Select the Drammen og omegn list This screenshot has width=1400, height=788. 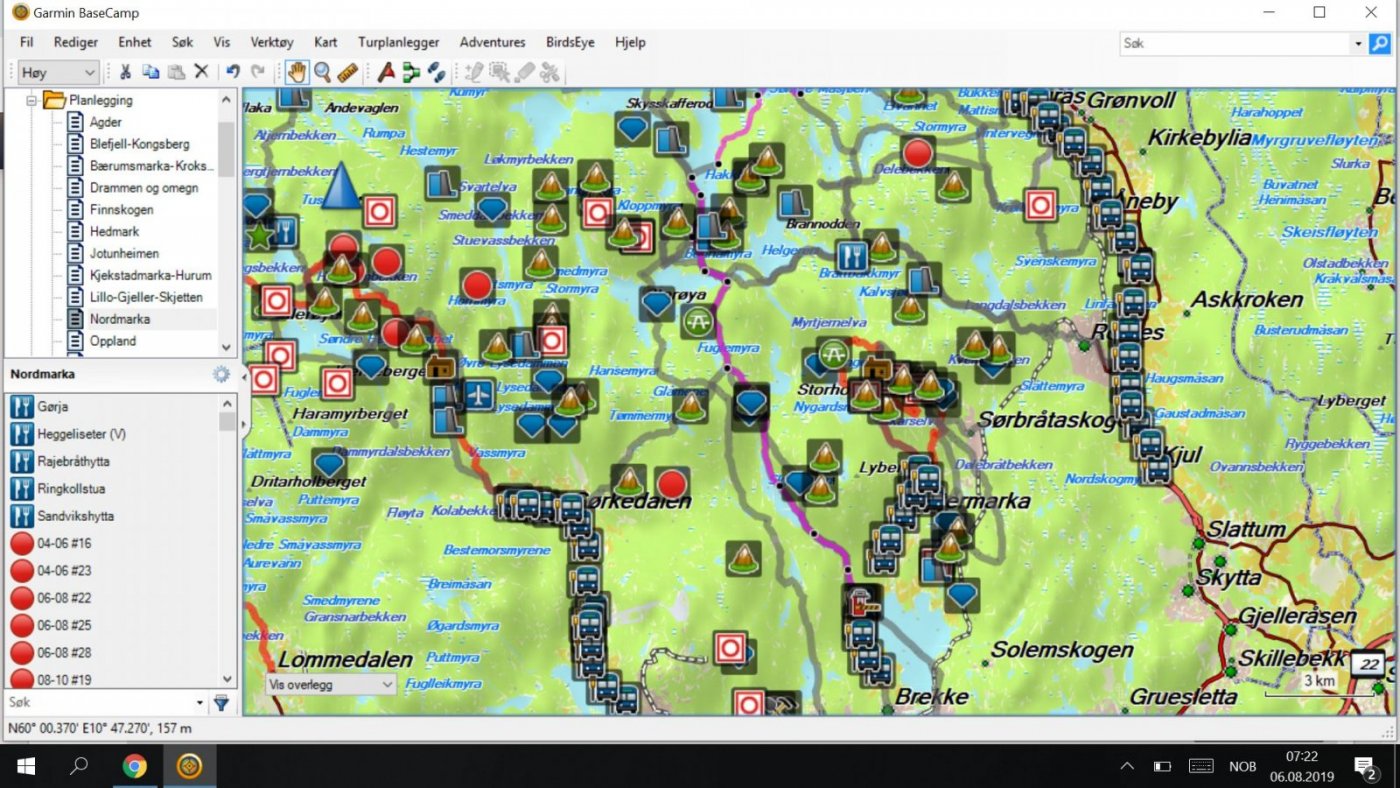144,188
